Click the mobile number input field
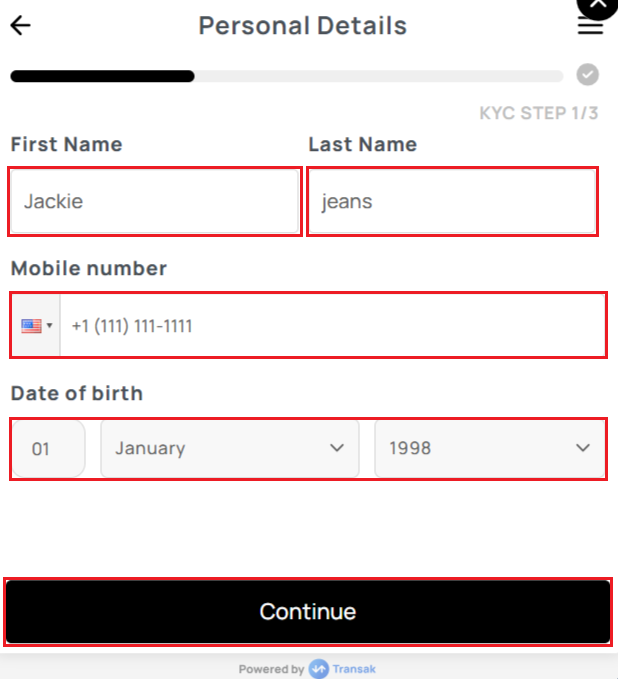The width and height of the screenshot is (618, 679). coord(333,325)
